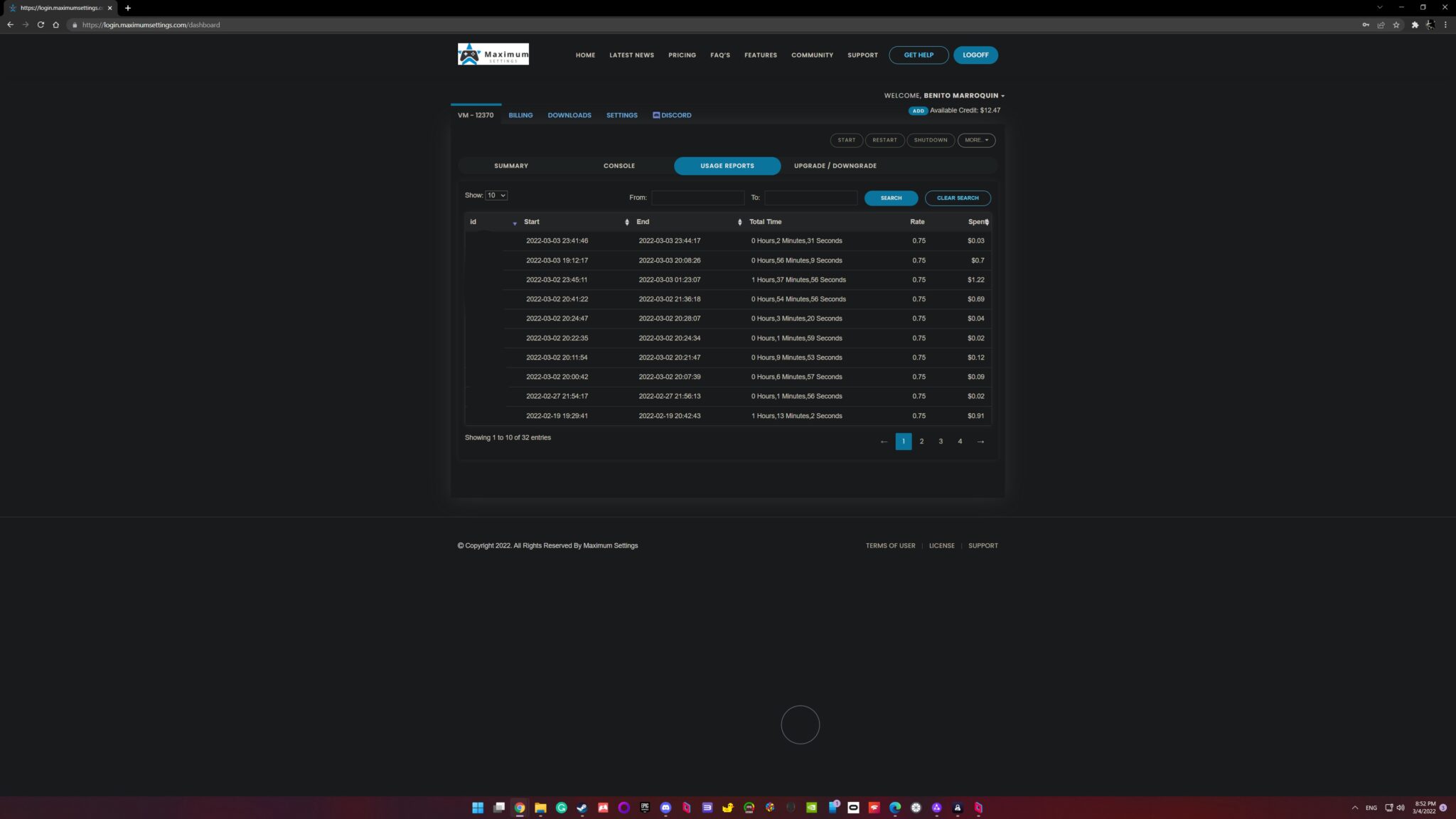1456x819 pixels.
Task: Open the saved passwords key icon
Action: [1366, 25]
